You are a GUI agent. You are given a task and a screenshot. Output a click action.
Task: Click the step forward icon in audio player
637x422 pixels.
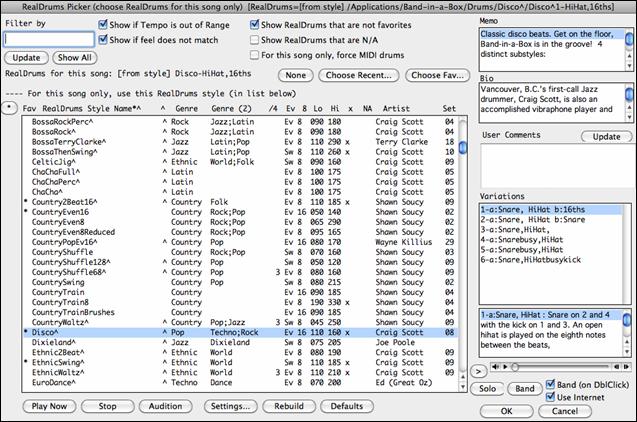pyautogui.click(x=626, y=367)
